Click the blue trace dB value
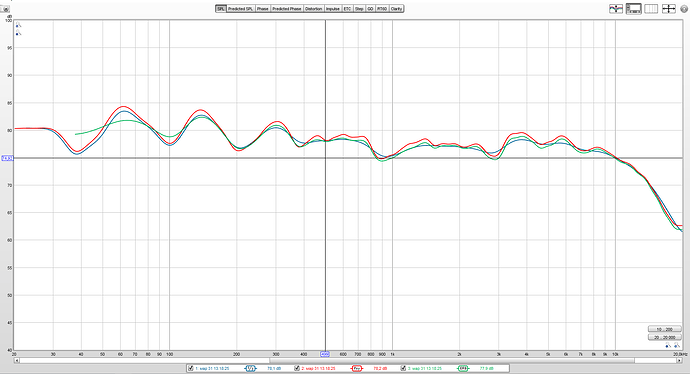690x374 pixels. coord(274,368)
